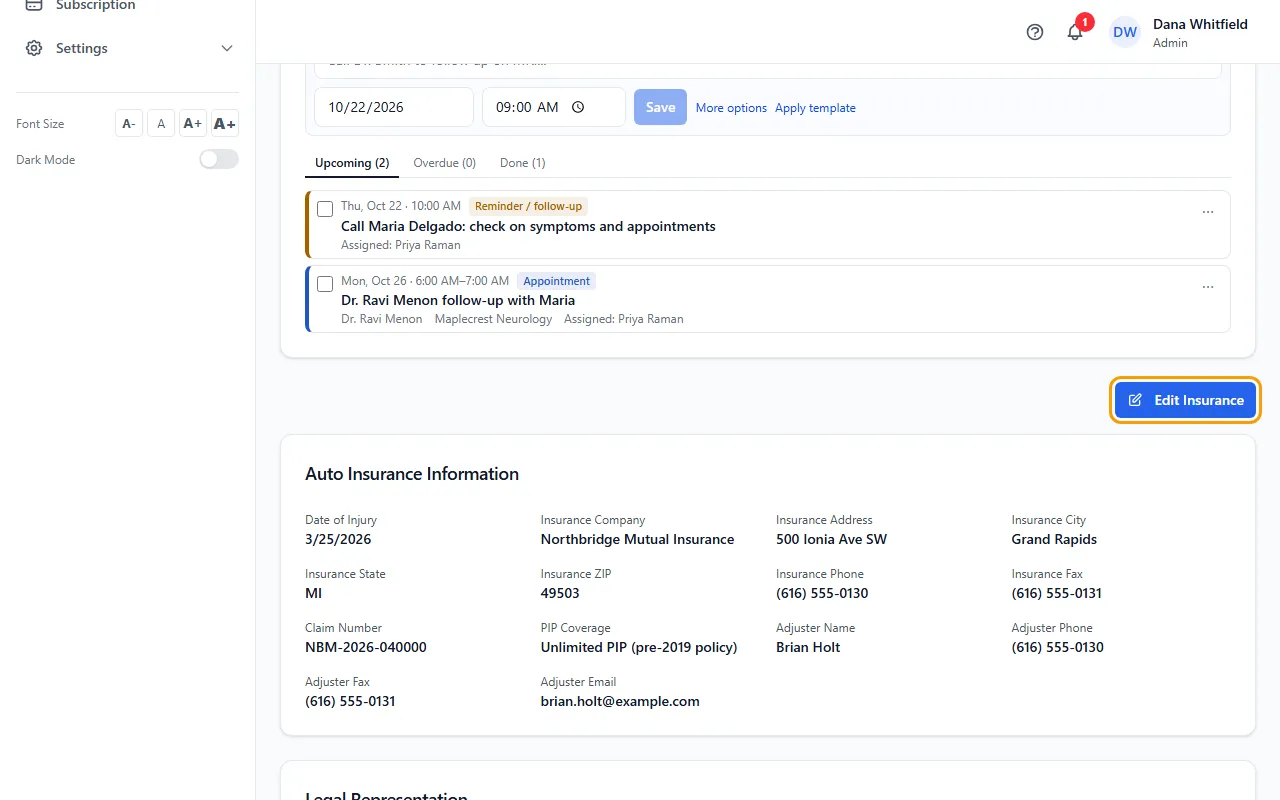Open the notifications bell
Screen dimensions: 1280x800
[1075, 32]
